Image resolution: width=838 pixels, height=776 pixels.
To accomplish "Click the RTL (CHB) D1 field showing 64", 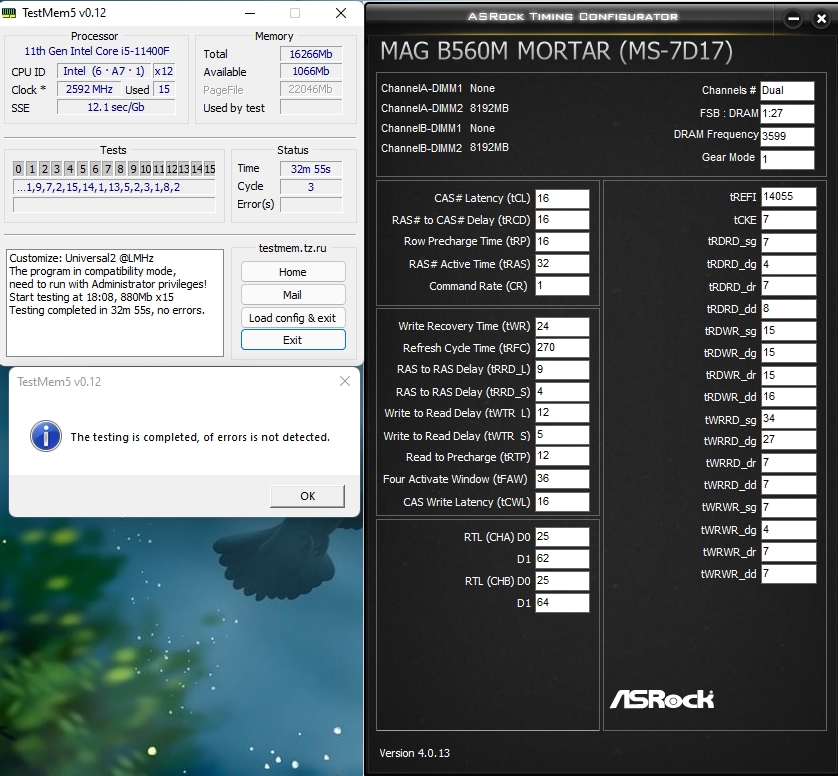I will click(562, 603).
